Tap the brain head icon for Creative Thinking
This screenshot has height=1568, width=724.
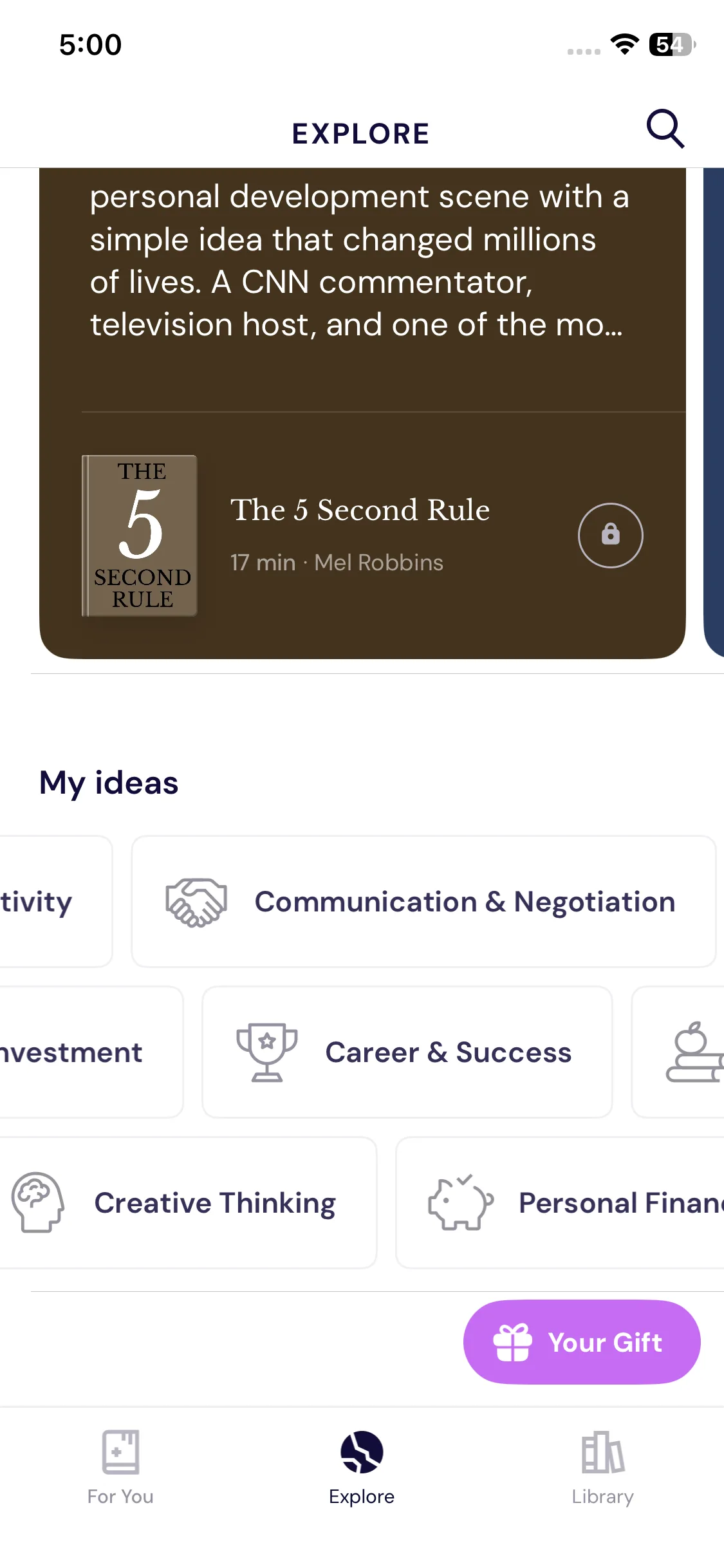point(38,1202)
